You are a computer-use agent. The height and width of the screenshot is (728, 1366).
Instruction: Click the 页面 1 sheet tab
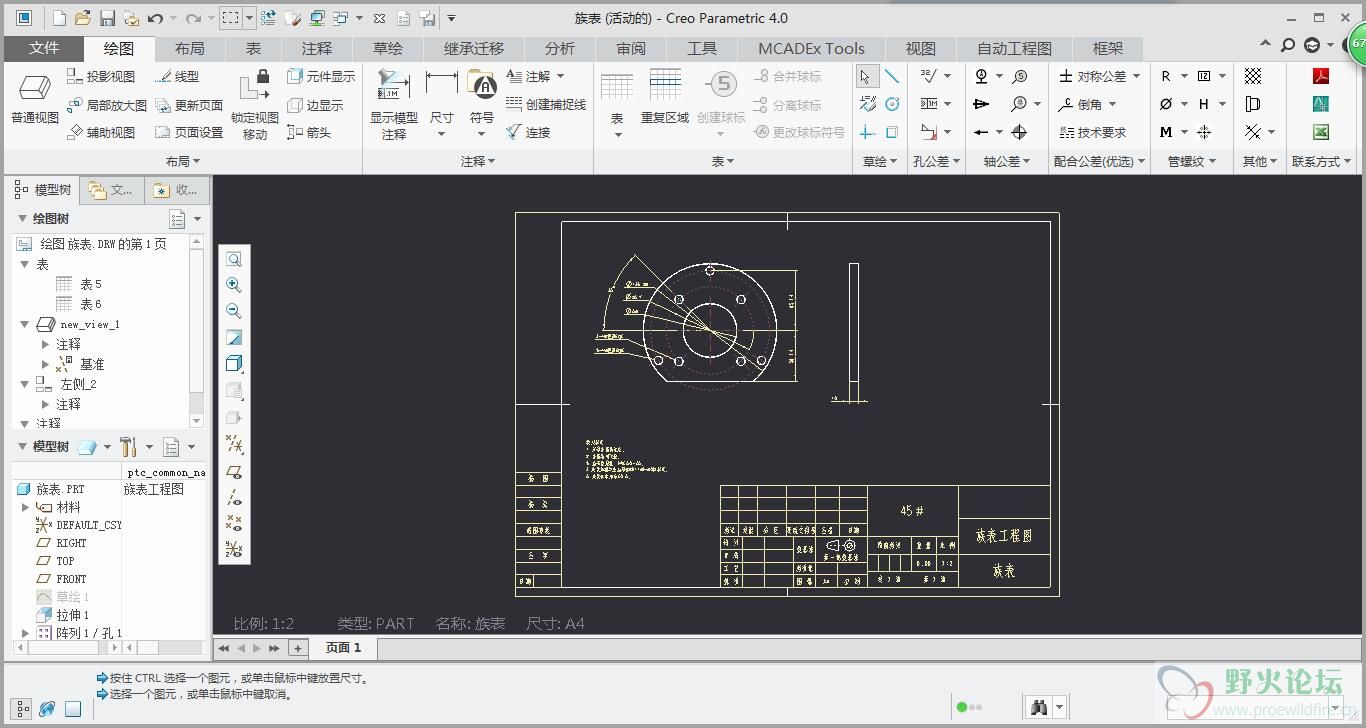point(343,647)
